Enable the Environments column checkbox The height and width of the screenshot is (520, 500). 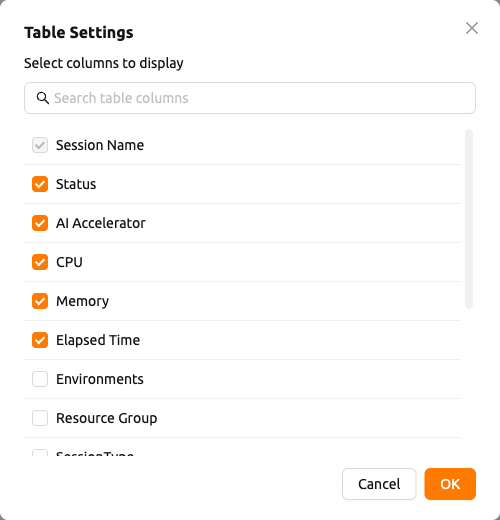pyautogui.click(x=40, y=379)
